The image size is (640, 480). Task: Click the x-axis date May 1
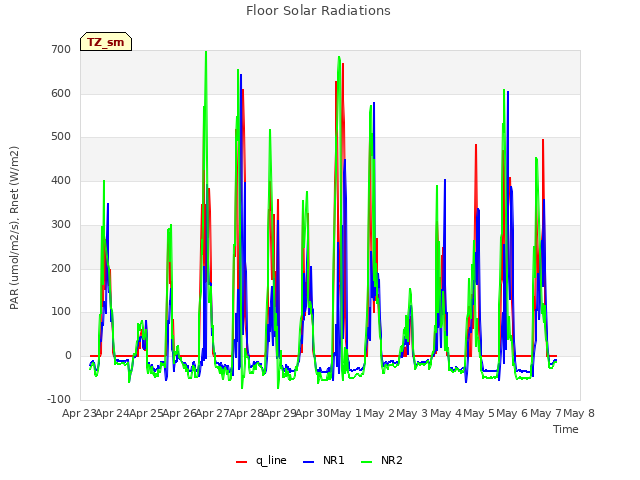[x=346, y=413]
